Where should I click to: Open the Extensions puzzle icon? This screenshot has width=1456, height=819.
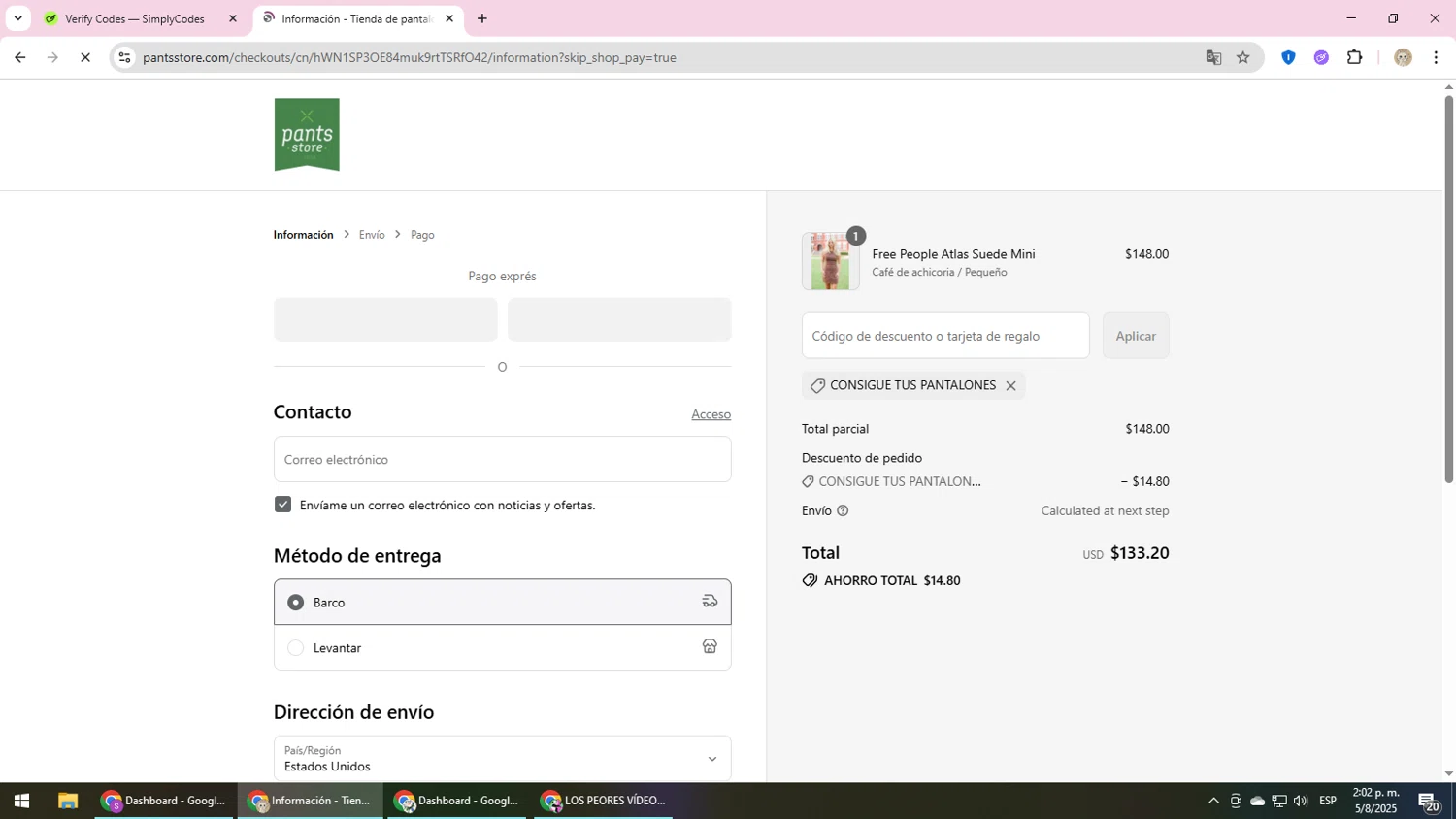(x=1354, y=57)
